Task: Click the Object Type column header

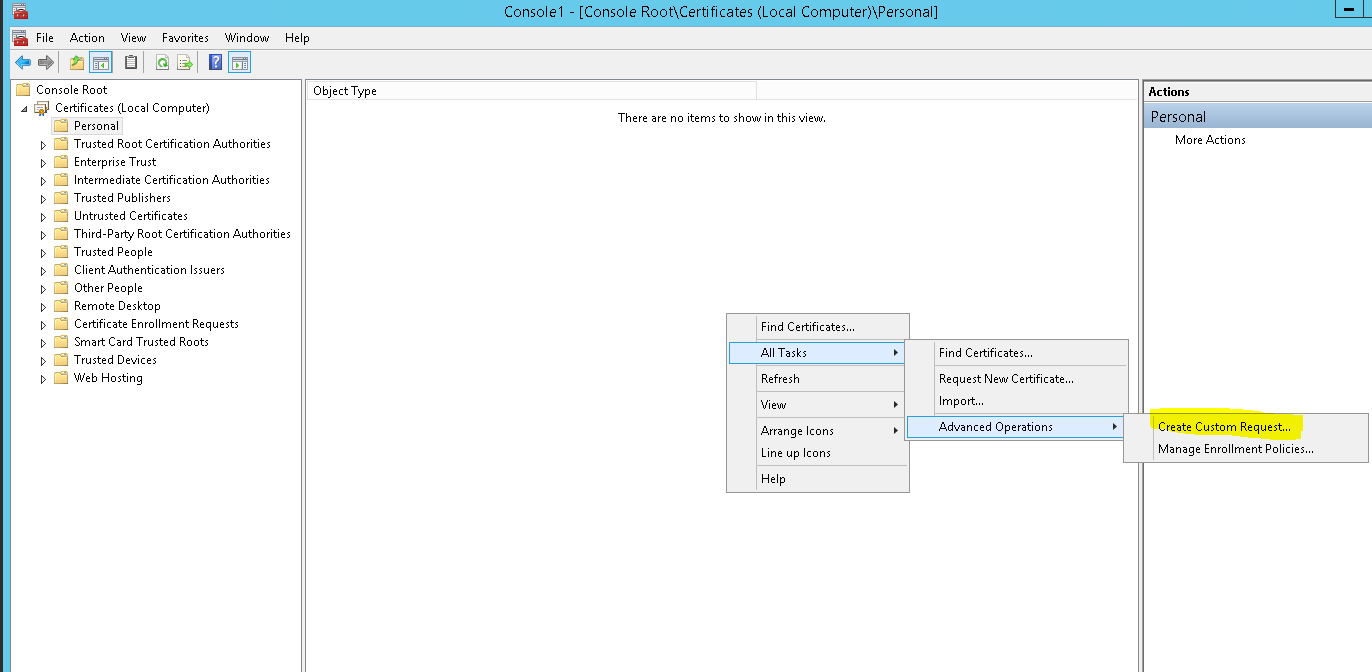Action: tap(345, 91)
